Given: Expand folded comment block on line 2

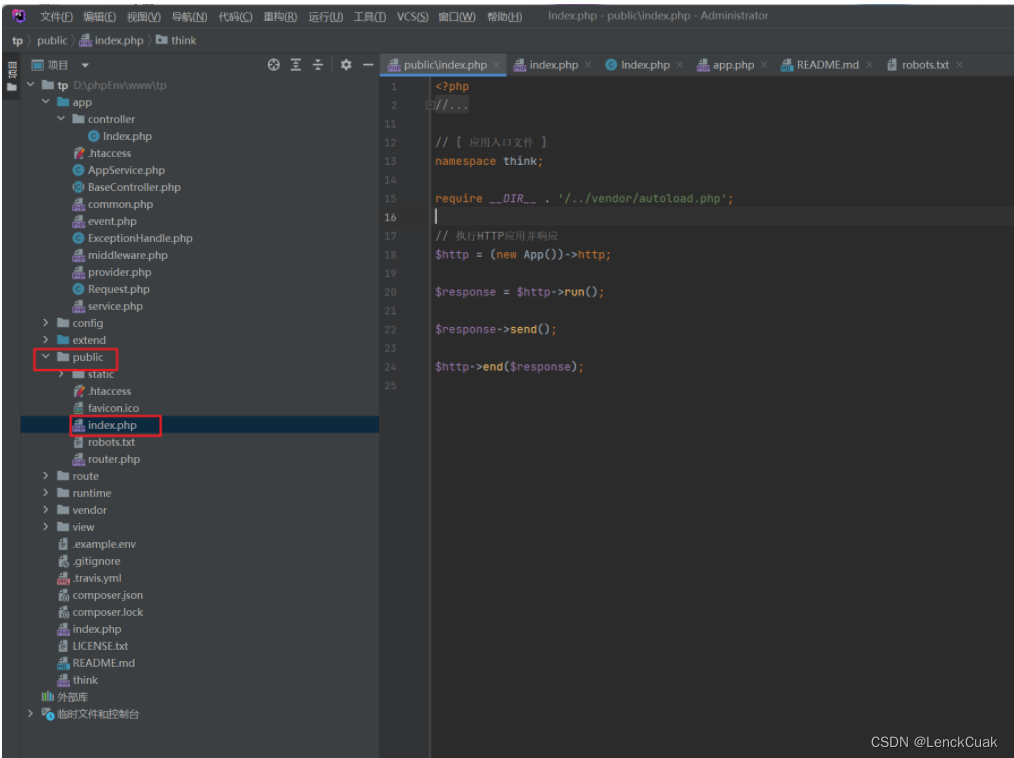Looking at the screenshot, I should [x=430, y=105].
